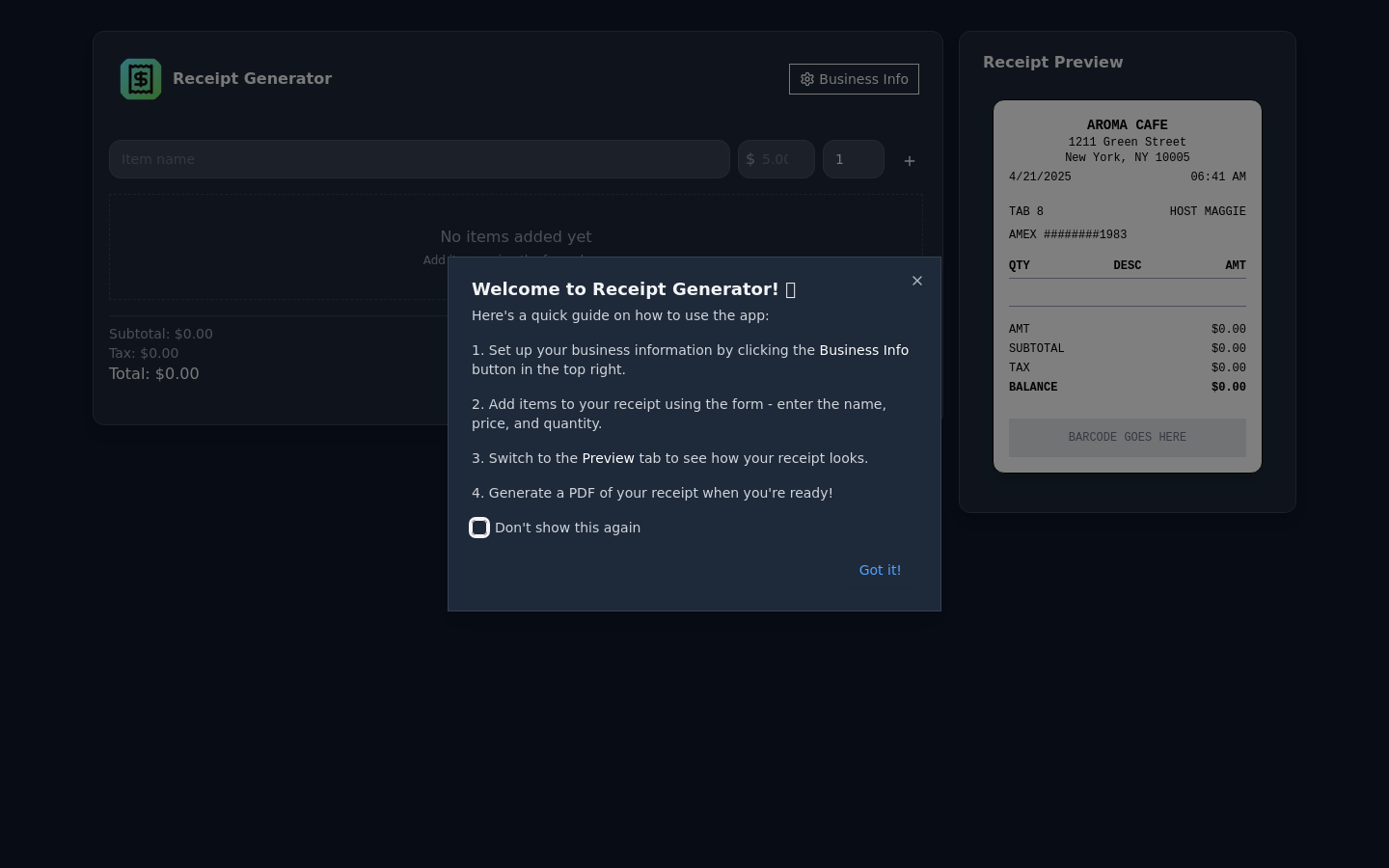This screenshot has width=1389, height=868.
Task: Click the BARCODE GOES HERE placeholder
Action: pos(1128,438)
